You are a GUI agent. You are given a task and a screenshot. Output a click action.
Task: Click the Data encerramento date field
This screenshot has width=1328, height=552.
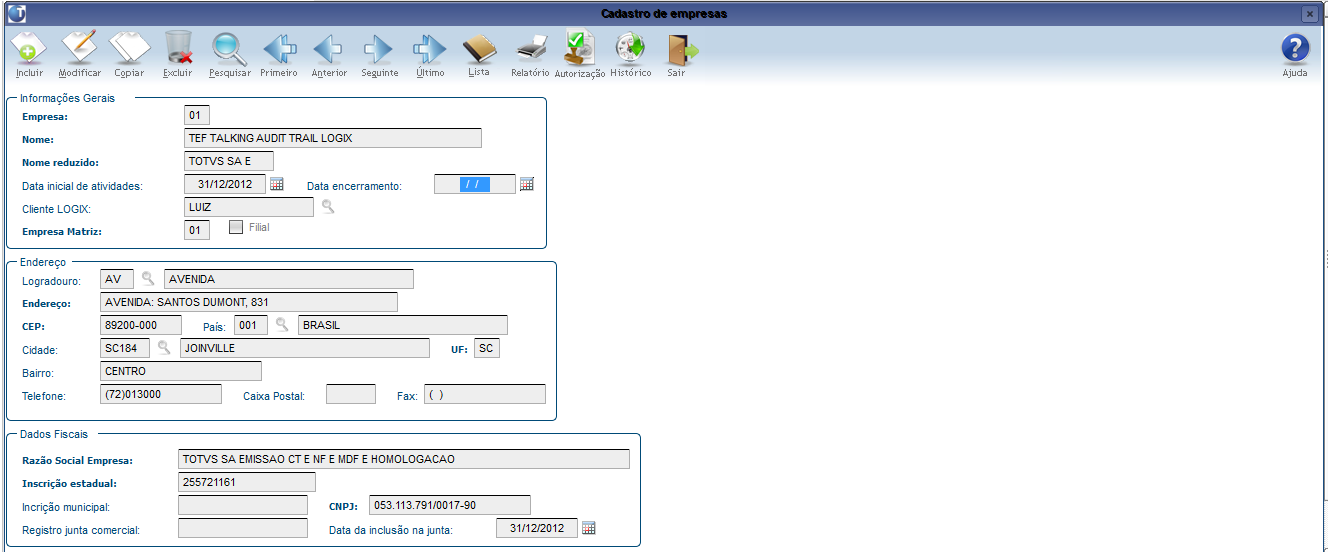(475, 184)
